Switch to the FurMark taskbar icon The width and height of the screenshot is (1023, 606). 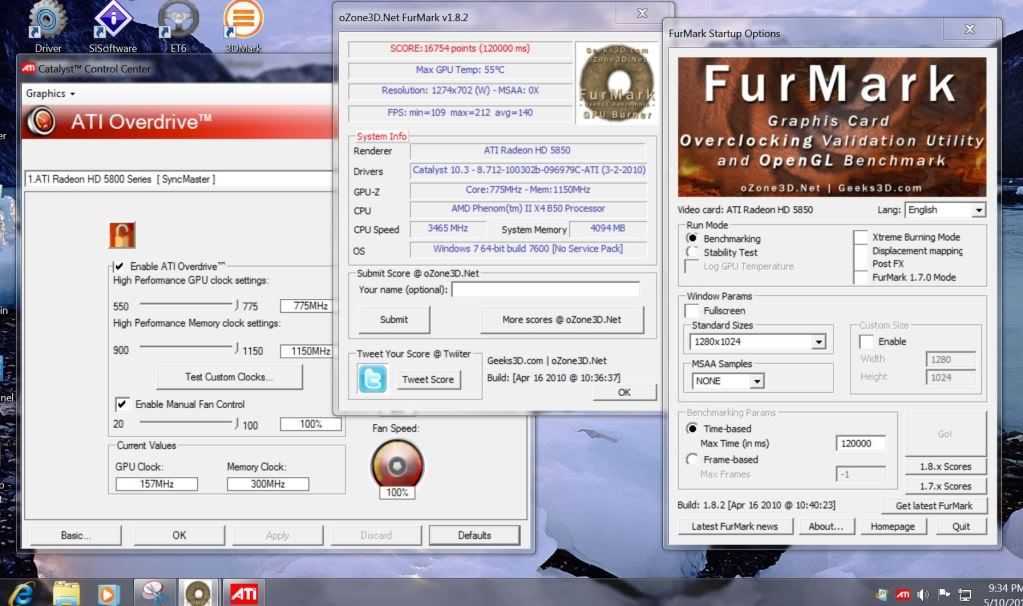[x=198, y=594]
